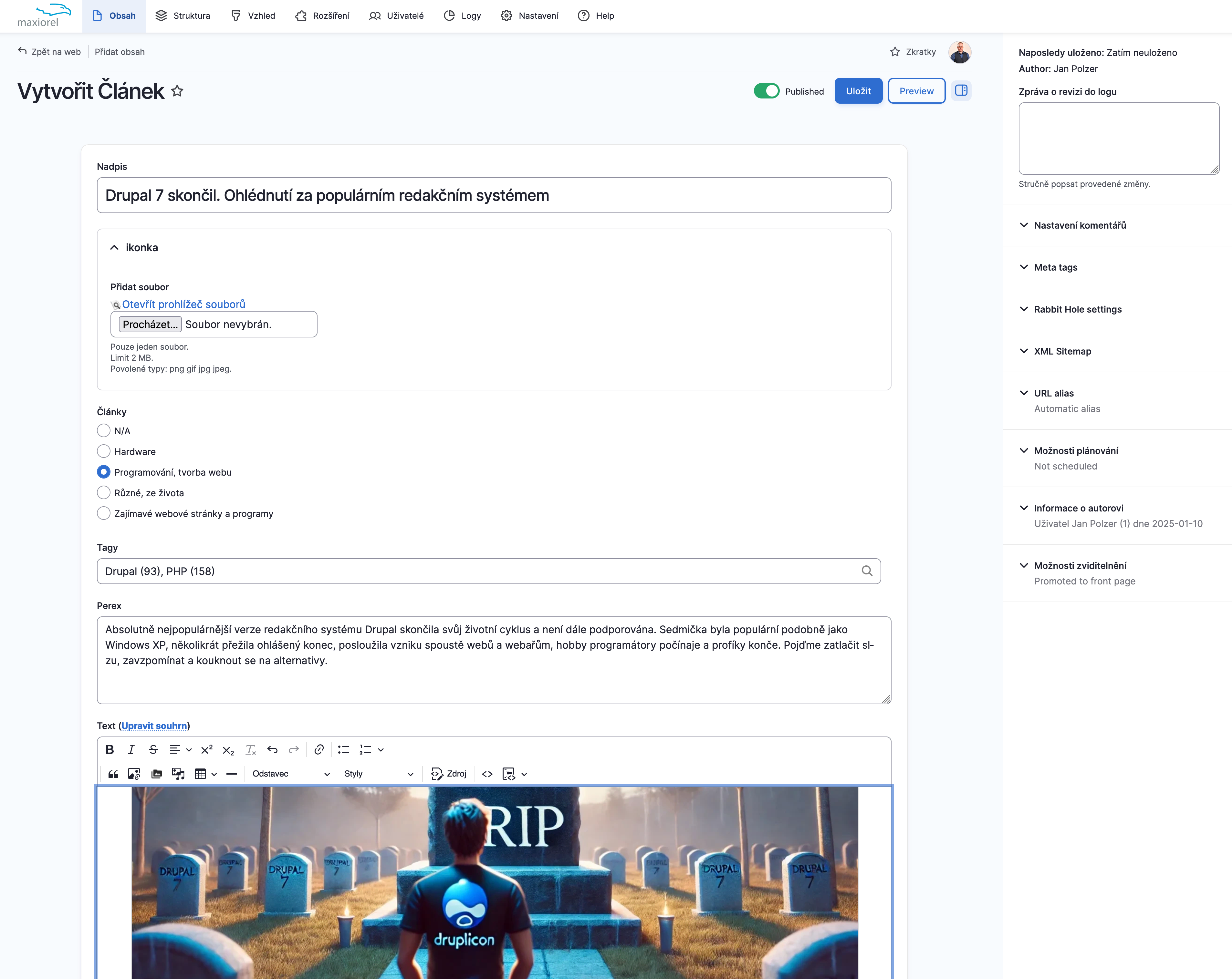
Task: Select Zajímavé webové stránky a programy radio
Action: point(103,513)
